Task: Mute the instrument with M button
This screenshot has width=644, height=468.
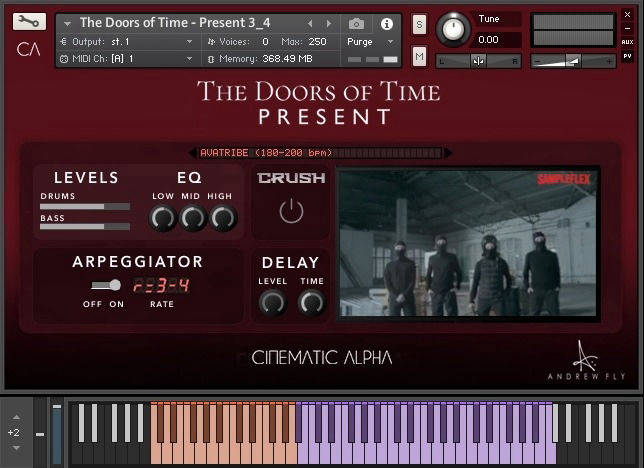Action: pos(419,56)
